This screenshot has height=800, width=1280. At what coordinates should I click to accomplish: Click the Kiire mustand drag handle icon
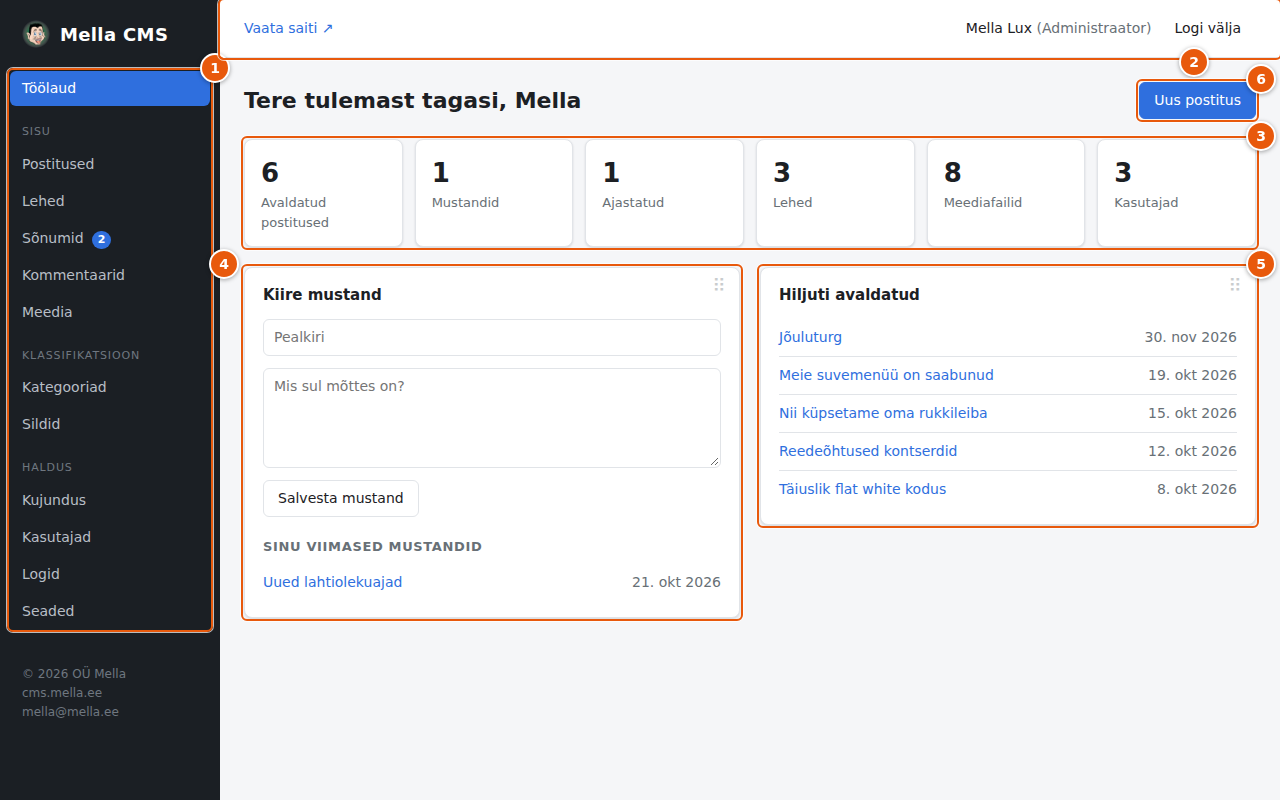point(719,284)
